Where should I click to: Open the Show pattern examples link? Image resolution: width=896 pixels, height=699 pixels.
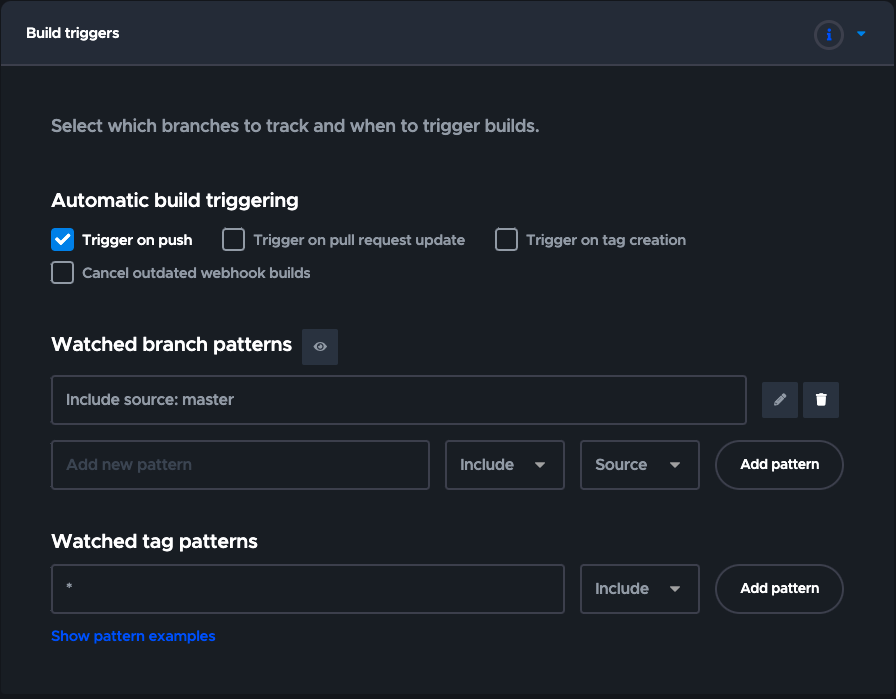[x=133, y=636]
